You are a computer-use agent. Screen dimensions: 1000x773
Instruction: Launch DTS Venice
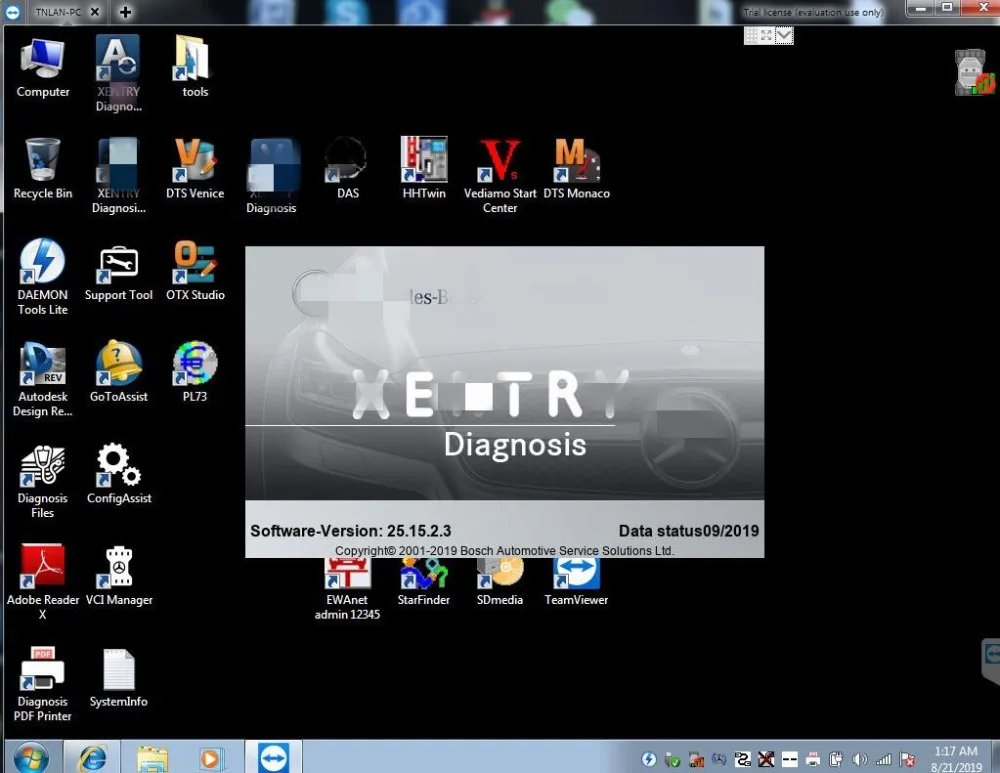(195, 169)
